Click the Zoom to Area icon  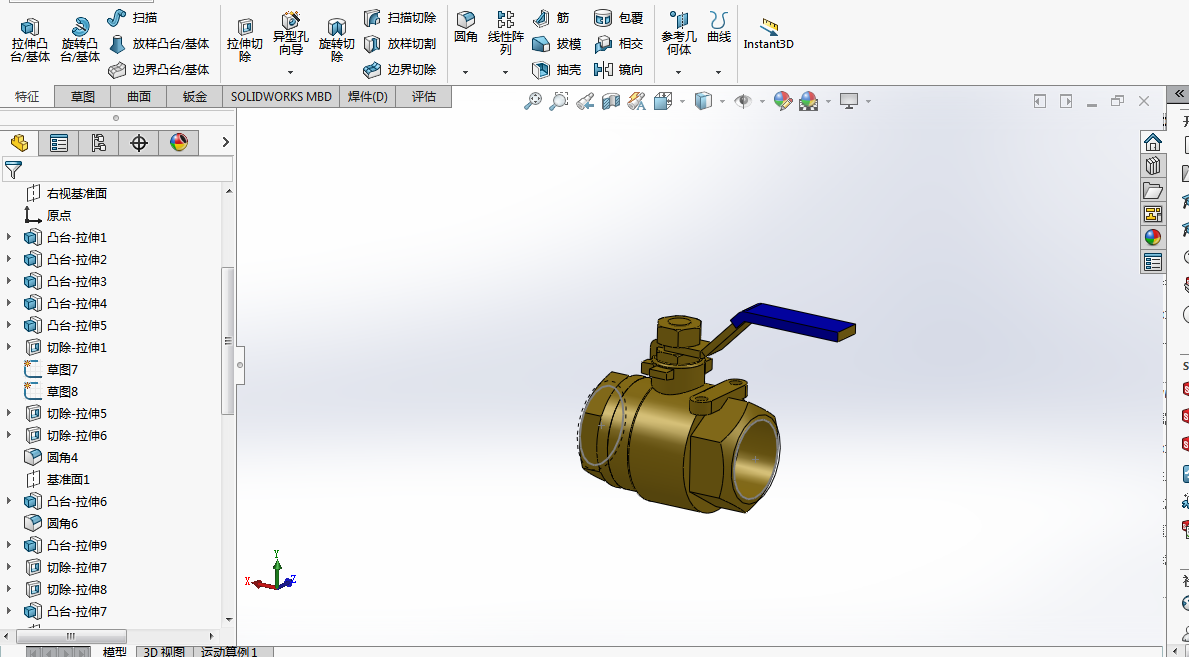coord(559,101)
